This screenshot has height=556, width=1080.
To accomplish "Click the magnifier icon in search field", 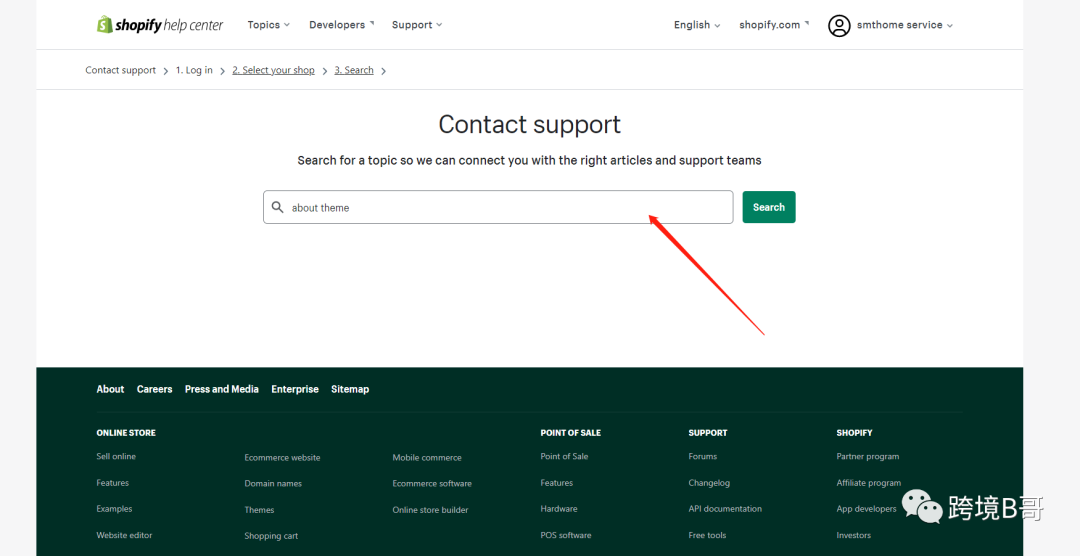I will tap(278, 207).
